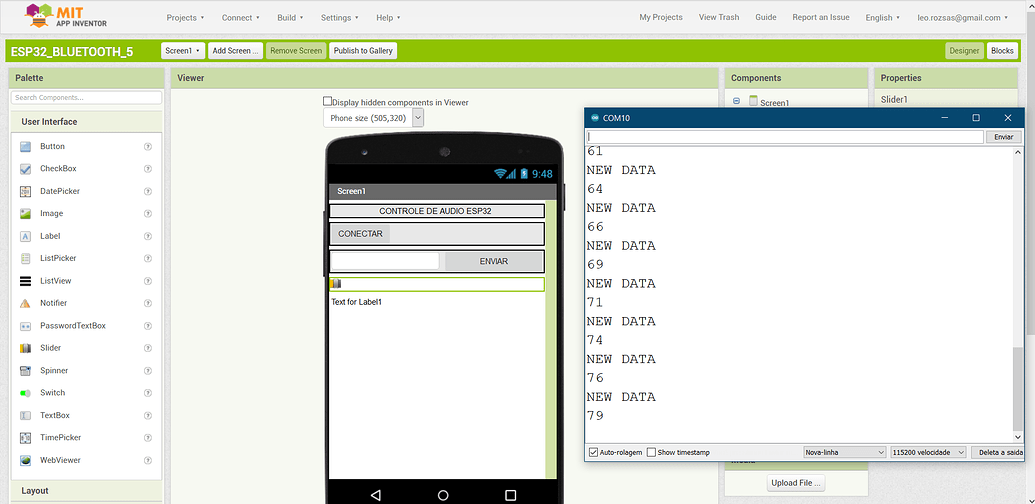The height and width of the screenshot is (504, 1035).
Task: Open the Guide link
Action: pyautogui.click(x=766, y=18)
